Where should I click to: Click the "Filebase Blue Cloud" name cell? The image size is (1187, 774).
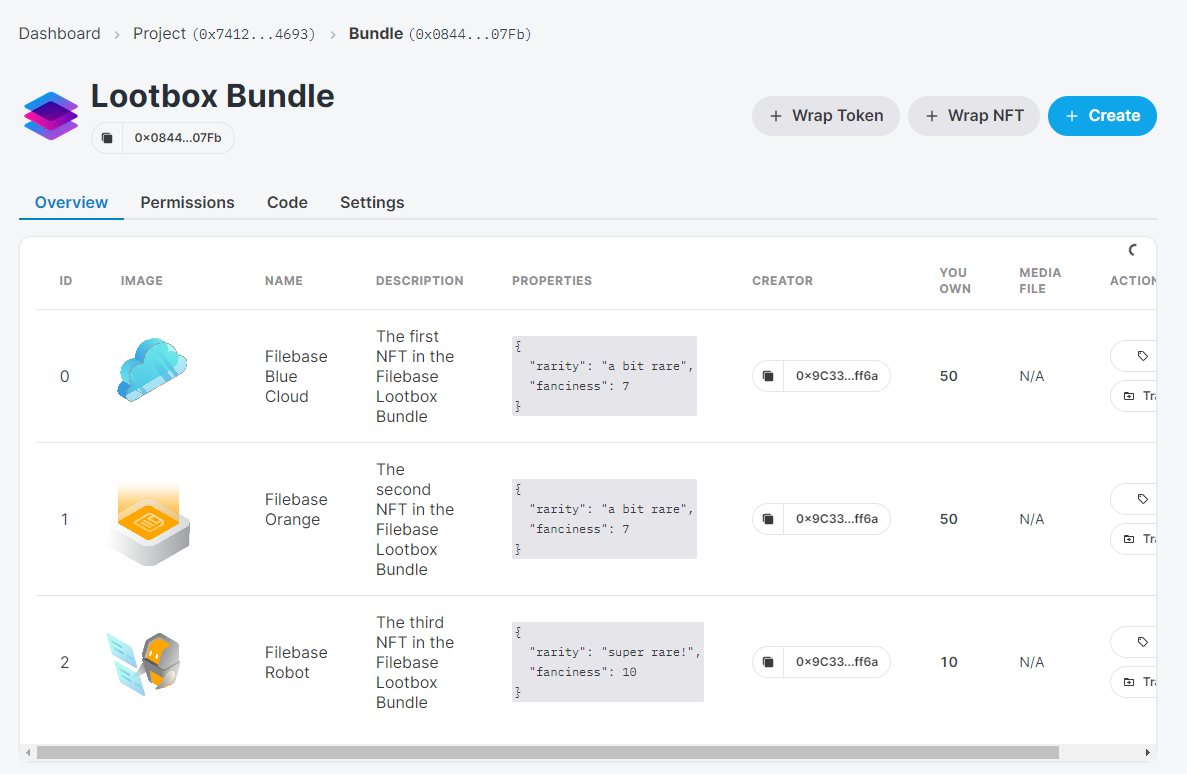pos(296,376)
